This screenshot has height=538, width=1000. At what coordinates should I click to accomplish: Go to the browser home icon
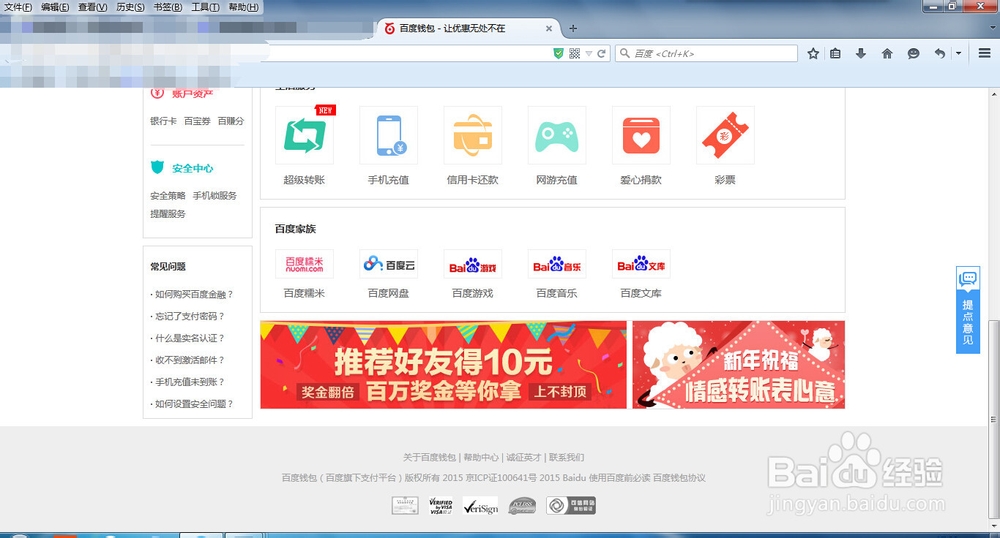click(887, 54)
